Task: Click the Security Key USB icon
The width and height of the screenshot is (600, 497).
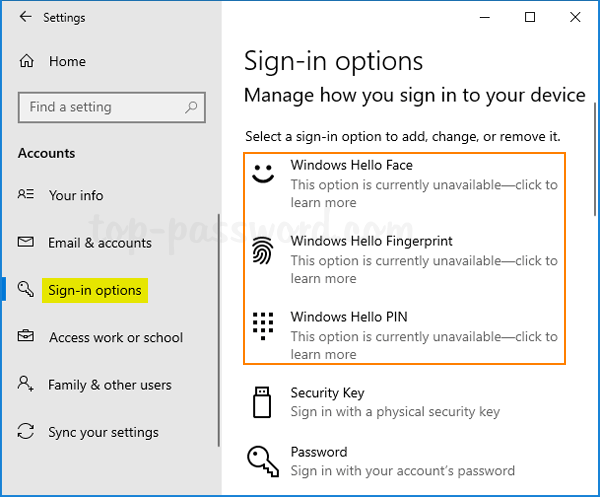Action: (262, 402)
